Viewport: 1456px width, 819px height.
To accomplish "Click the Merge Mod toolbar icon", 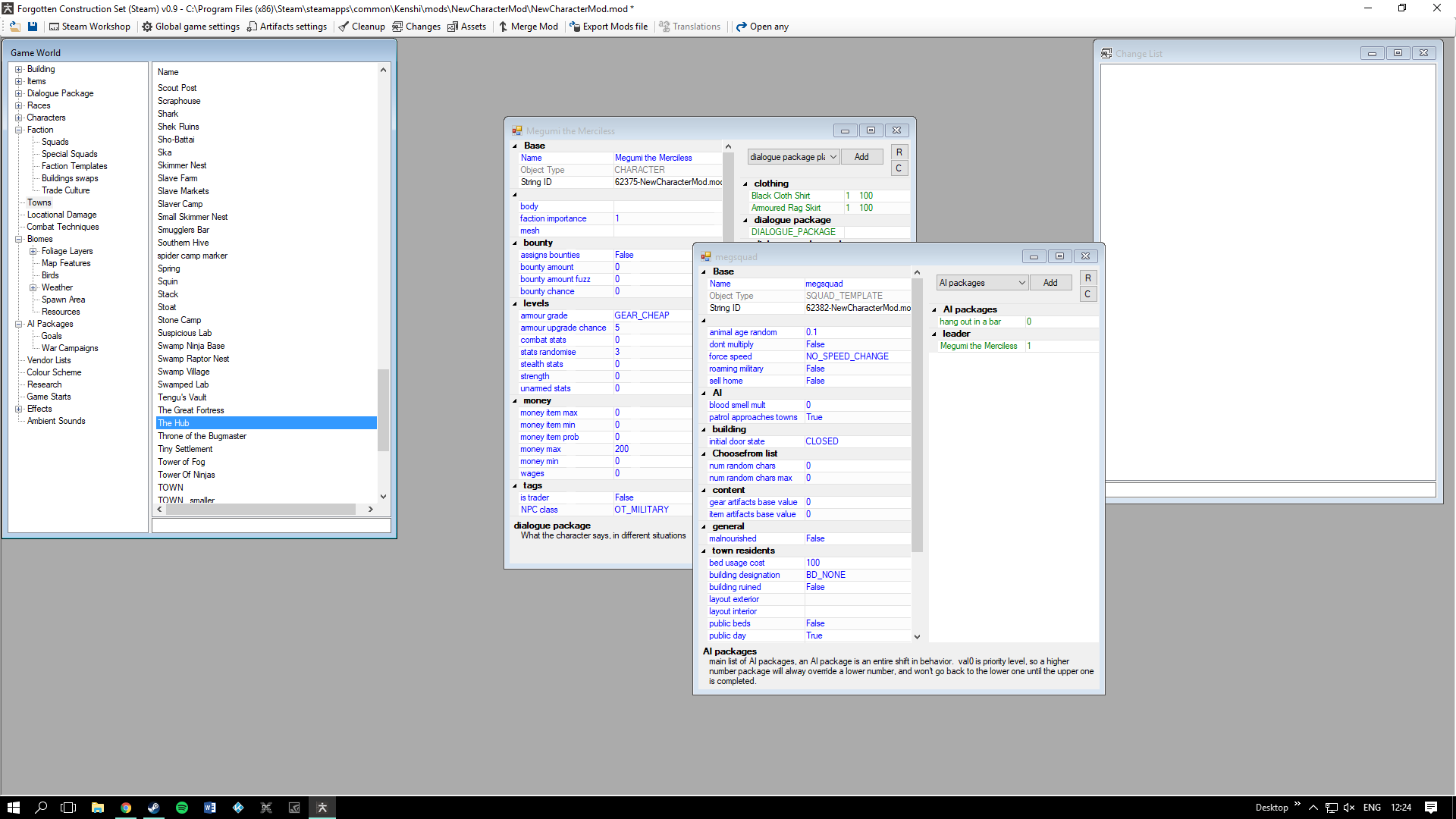I will (503, 27).
